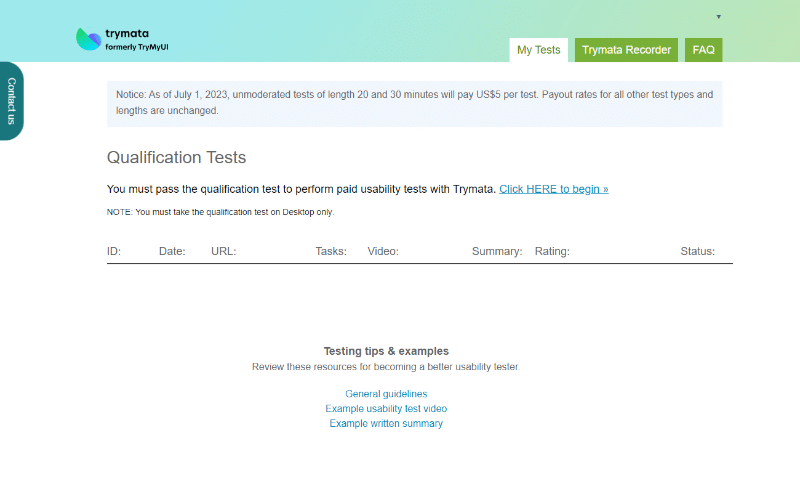This screenshot has width=800, height=494.
Task: Go to the FAQ tab
Action: pyautogui.click(x=703, y=50)
